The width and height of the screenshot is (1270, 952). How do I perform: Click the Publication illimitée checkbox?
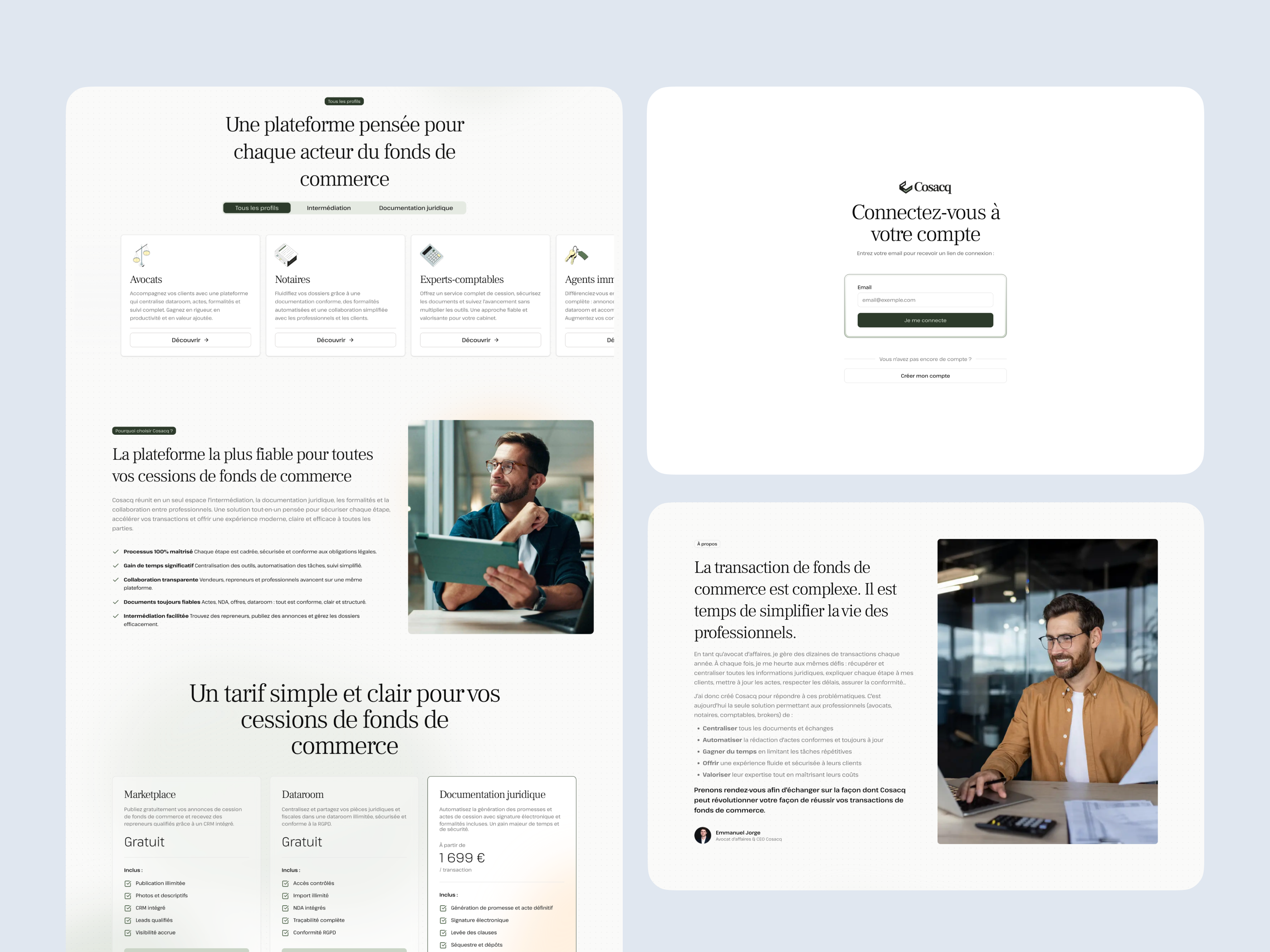[128, 884]
